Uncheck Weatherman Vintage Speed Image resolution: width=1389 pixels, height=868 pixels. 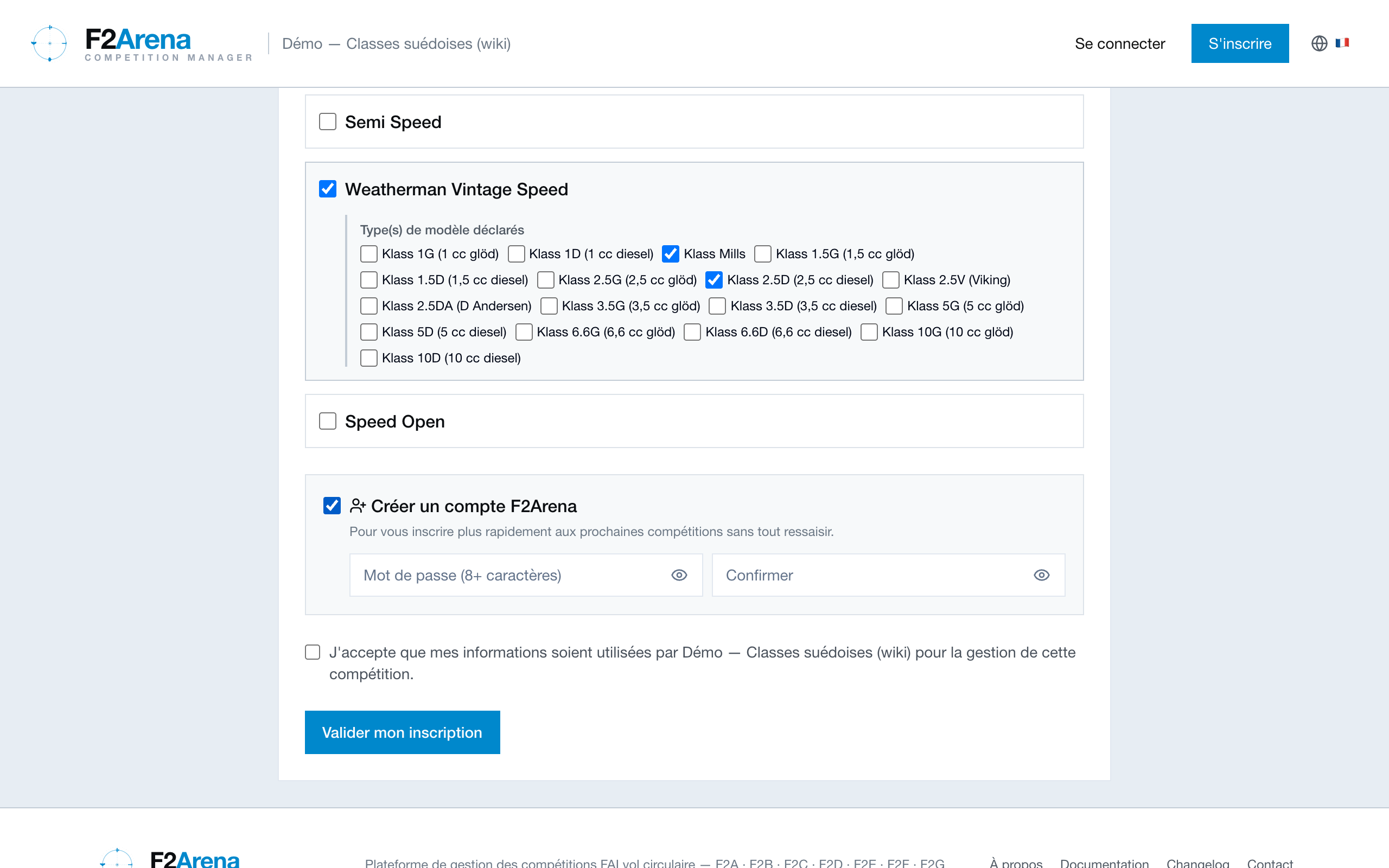(x=328, y=189)
